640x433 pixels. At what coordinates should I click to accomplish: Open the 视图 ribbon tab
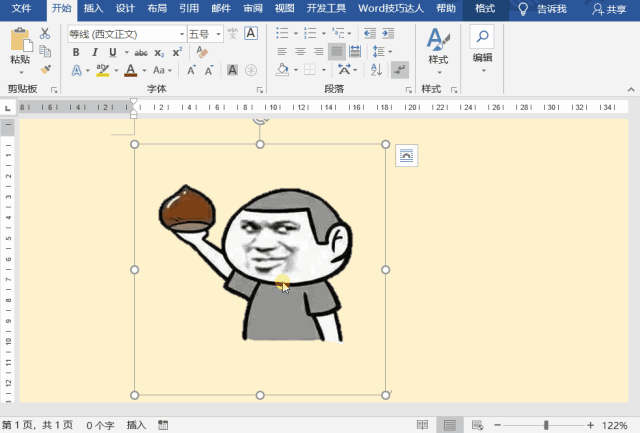click(285, 8)
